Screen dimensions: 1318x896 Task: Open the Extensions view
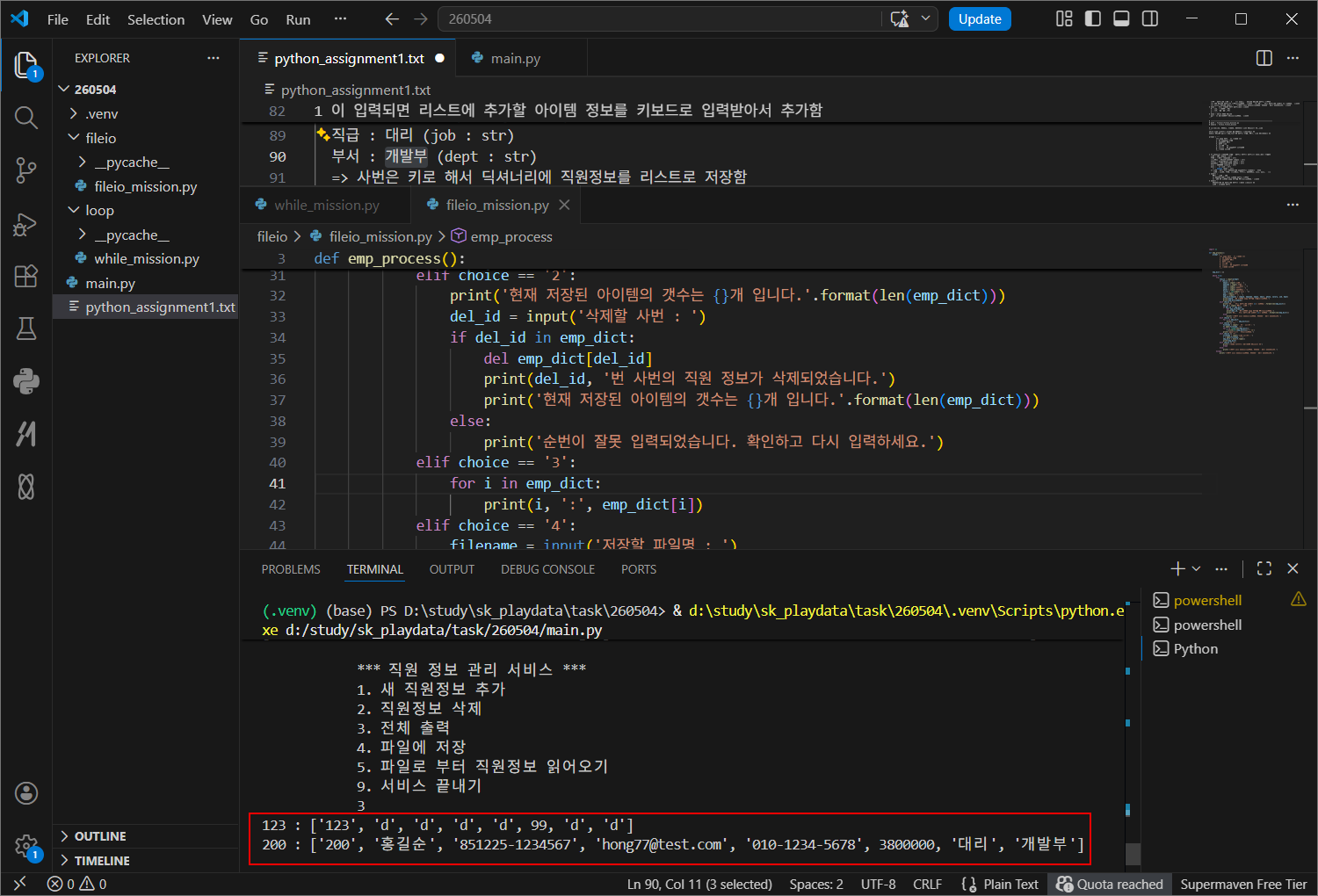tap(26, 276)
